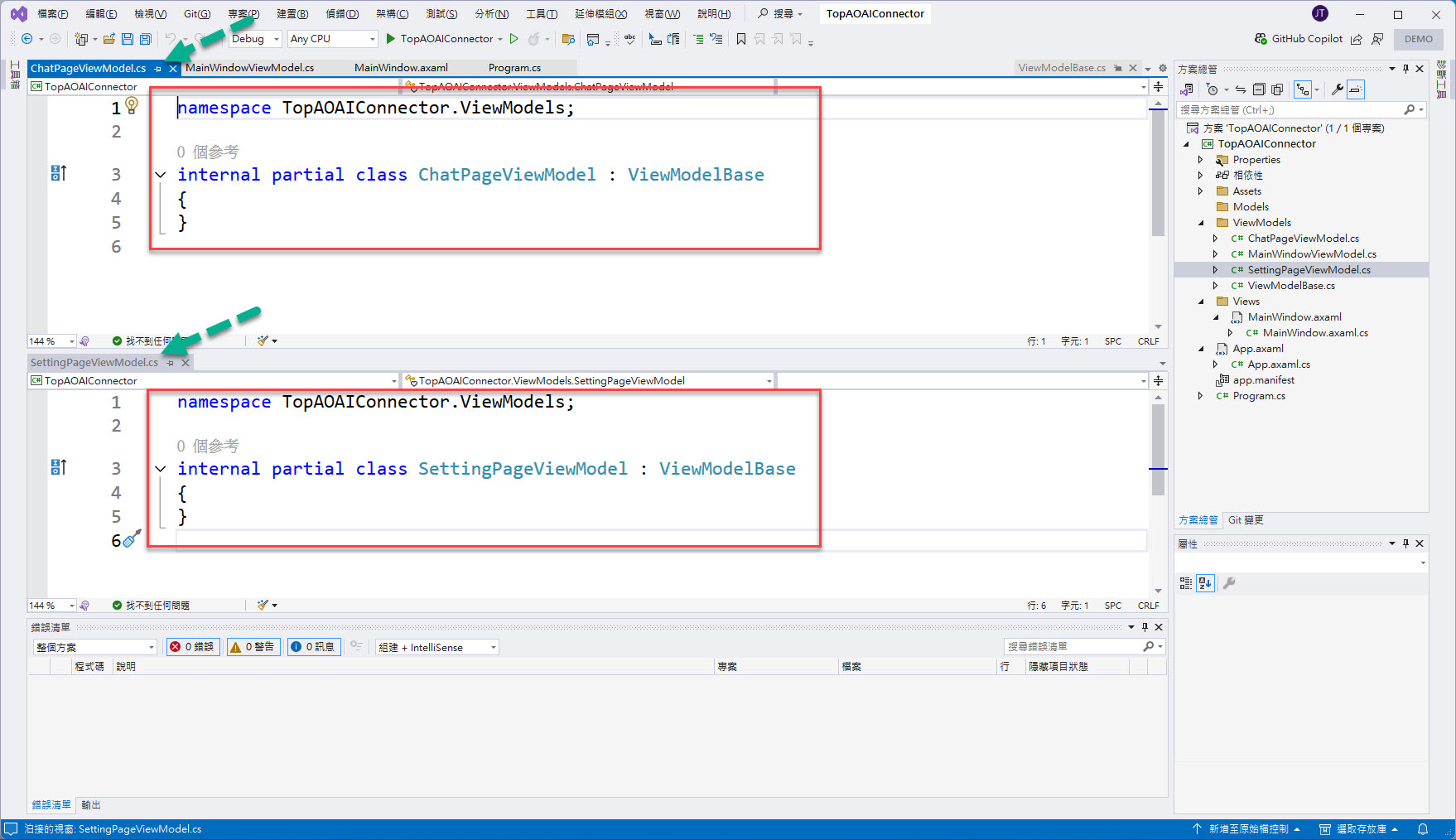Click the lightbulb quick actions on line 1
Viewport: 1456px width, 840px height.
pos(132,105)
